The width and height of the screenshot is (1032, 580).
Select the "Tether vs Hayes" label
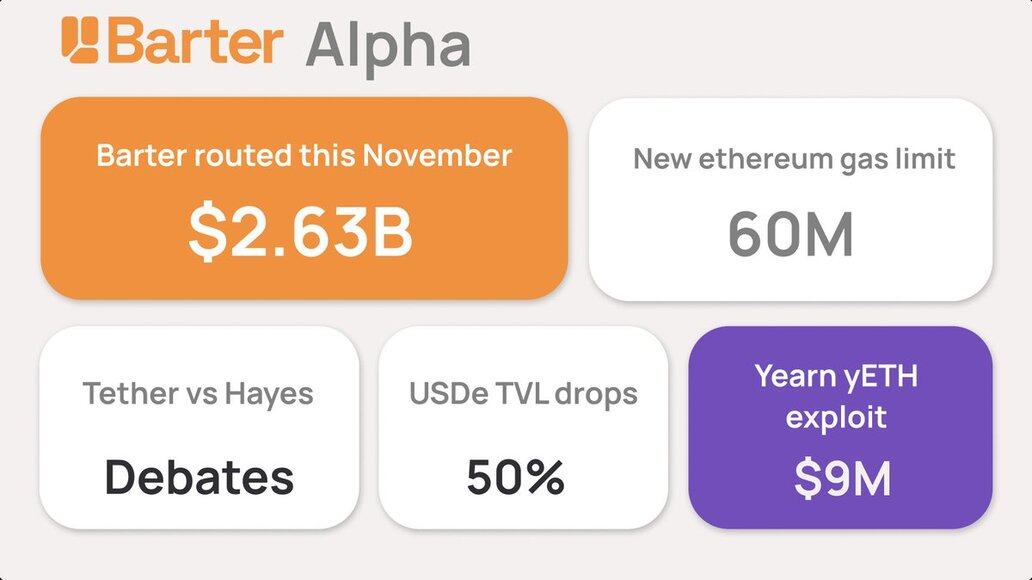198,393
